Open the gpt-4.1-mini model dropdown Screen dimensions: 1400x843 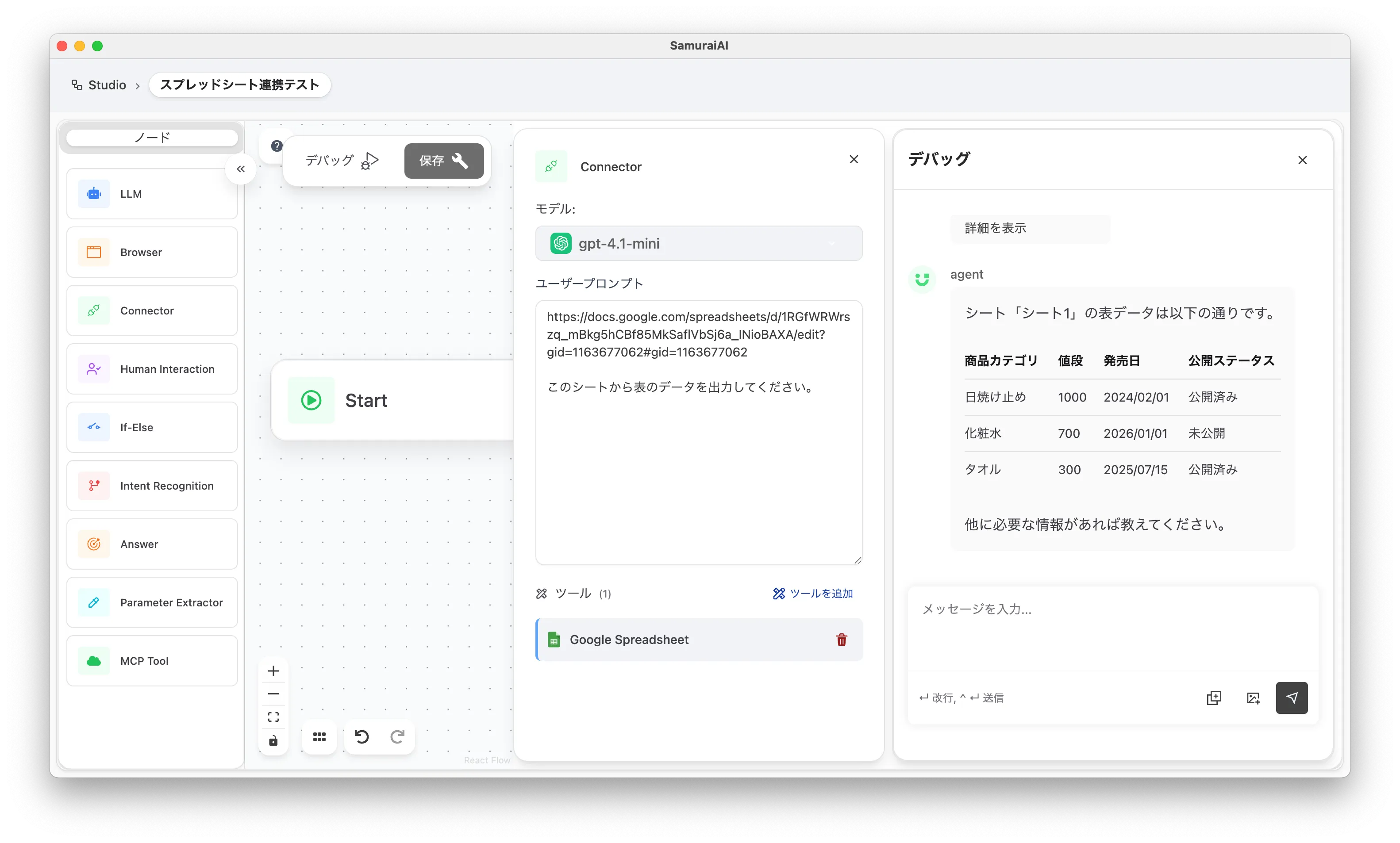pos(698,244)
